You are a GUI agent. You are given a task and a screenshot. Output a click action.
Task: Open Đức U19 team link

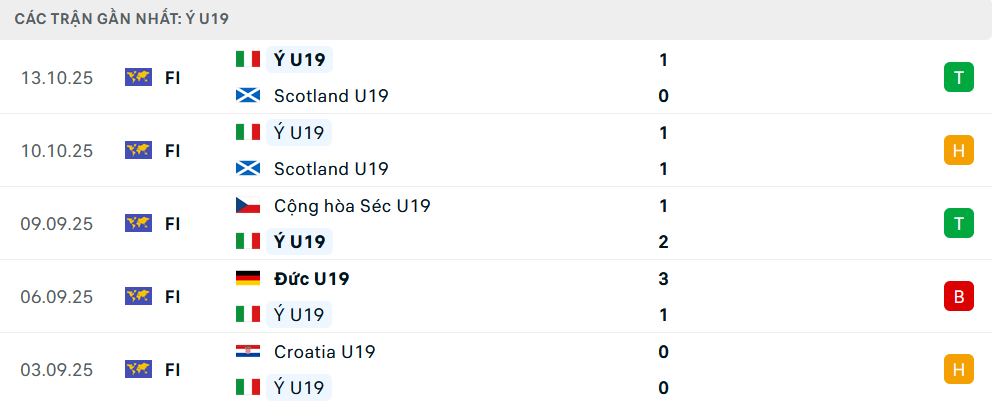click(x=311, y=278)
